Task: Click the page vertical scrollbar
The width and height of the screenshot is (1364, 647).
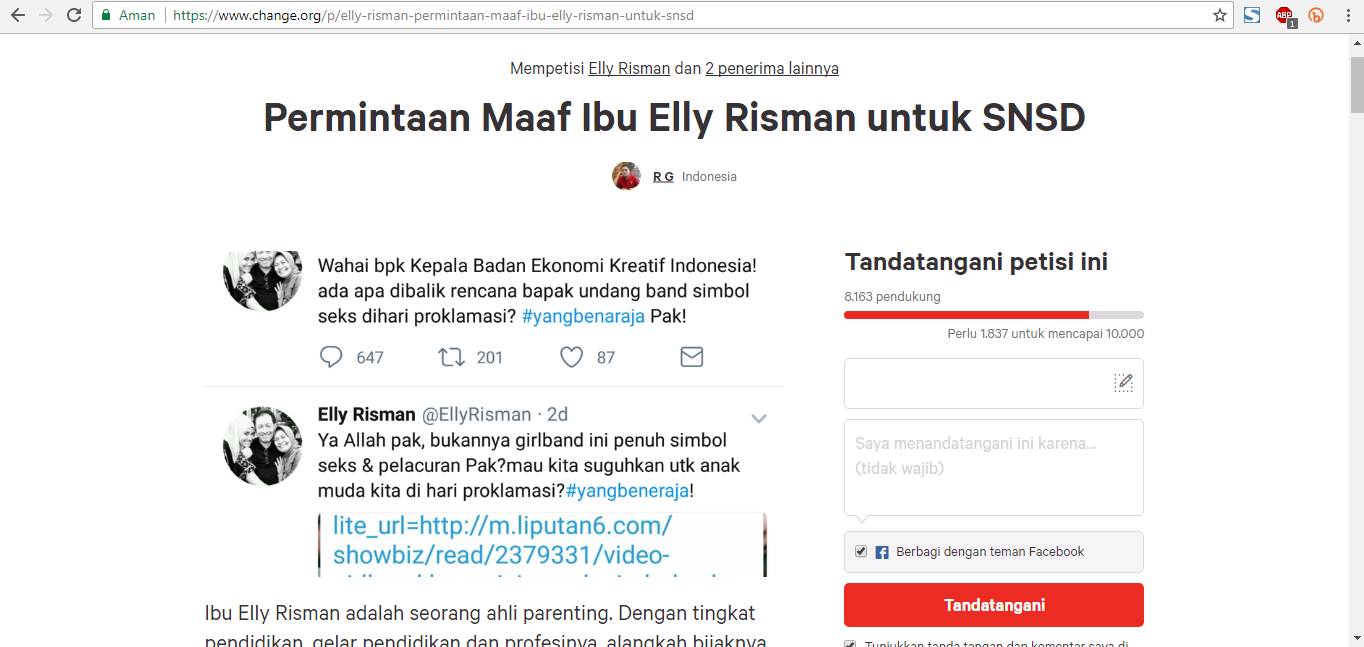Action: [x=1356, y=340]
